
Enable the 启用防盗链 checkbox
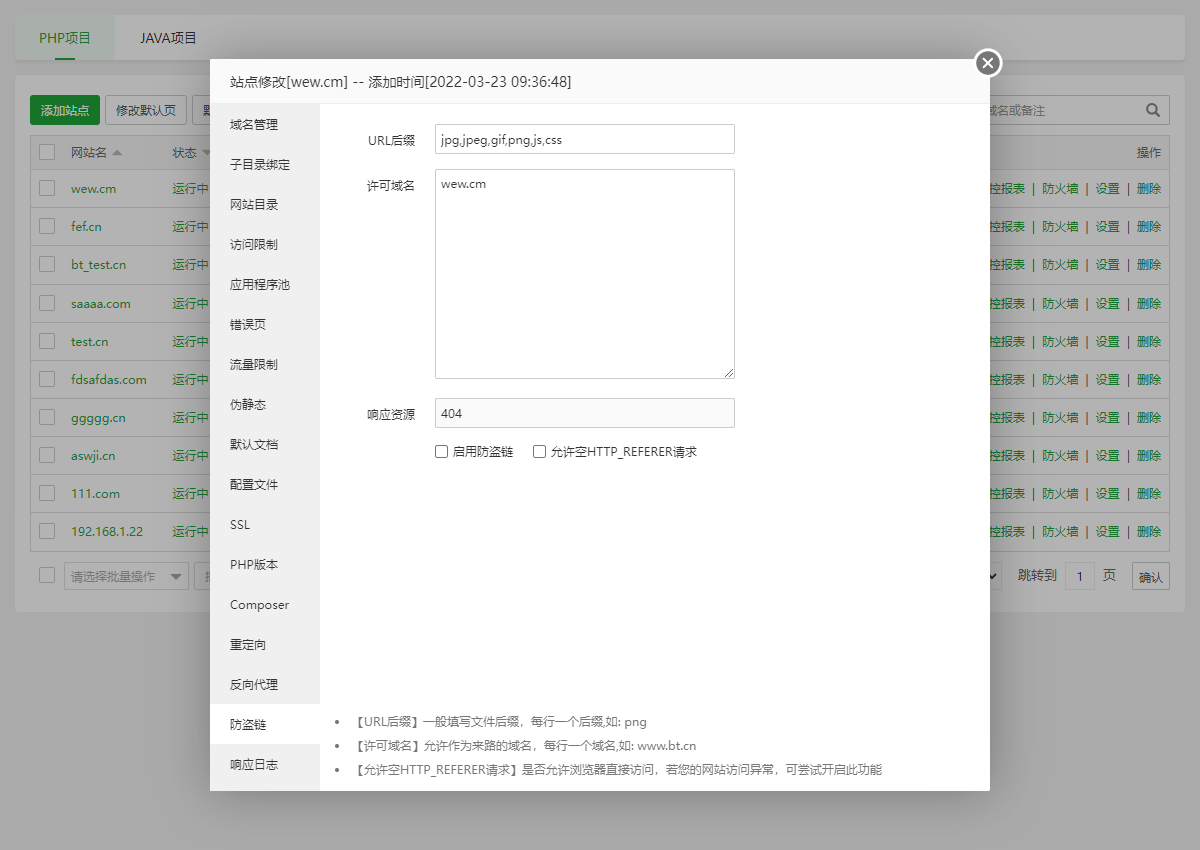coord(441,451)
